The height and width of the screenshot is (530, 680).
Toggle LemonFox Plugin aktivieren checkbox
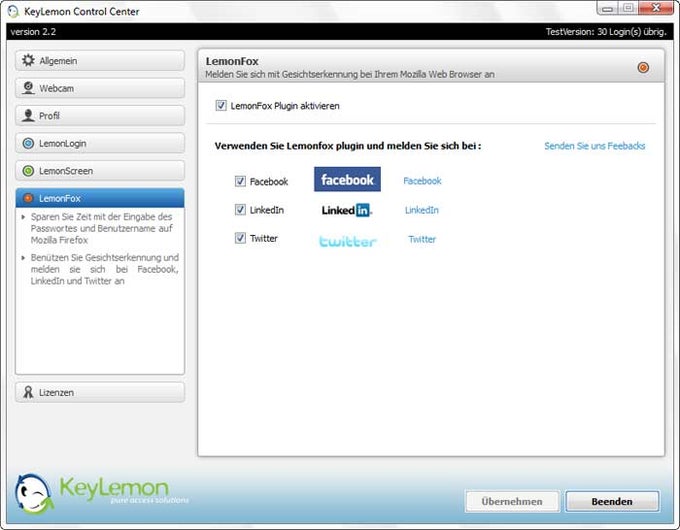(x=221, y=105)
